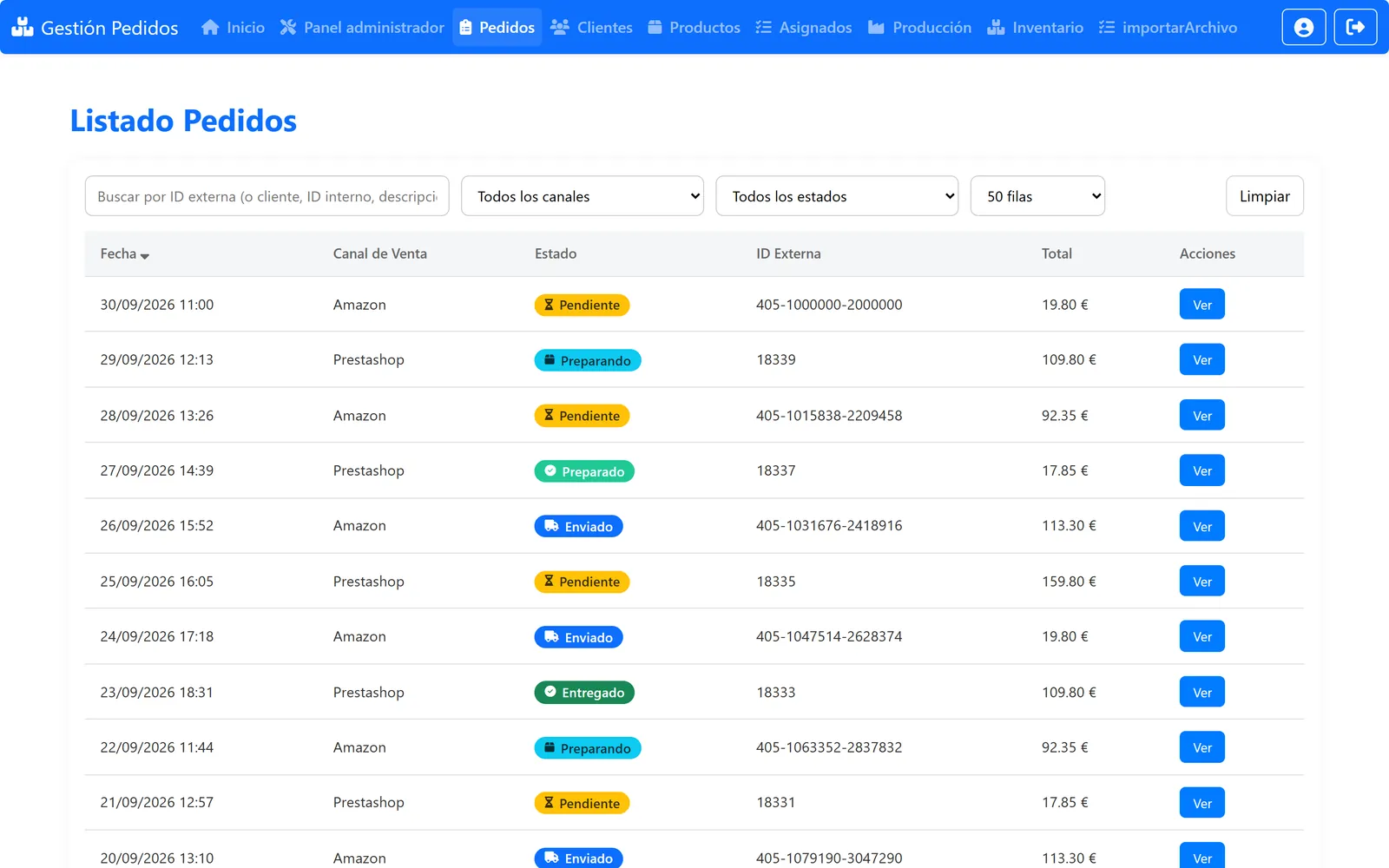Click Enviado badge for order 405-1031676-2418916
Viewport: 1389px width, 868px height.
point(578,526)
